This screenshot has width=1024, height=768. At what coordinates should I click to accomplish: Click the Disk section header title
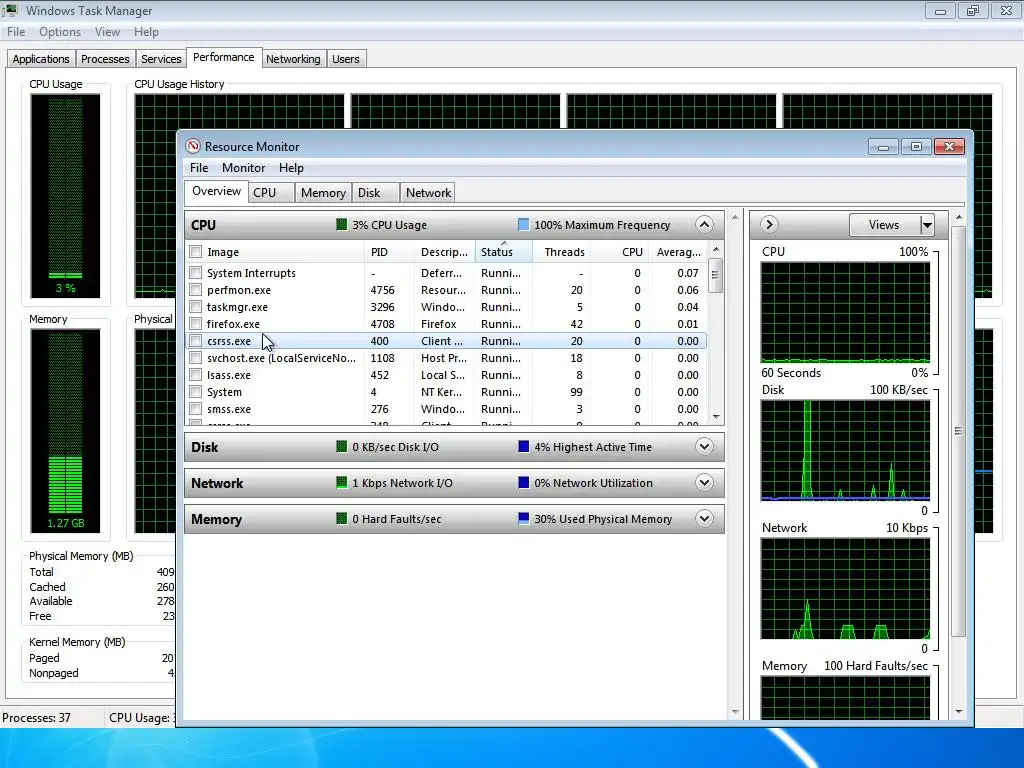click(204, 447)
